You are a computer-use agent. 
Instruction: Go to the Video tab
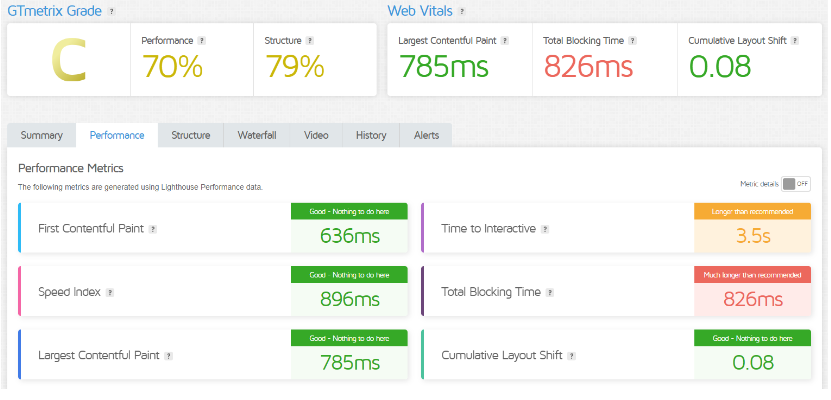[316, 135]
